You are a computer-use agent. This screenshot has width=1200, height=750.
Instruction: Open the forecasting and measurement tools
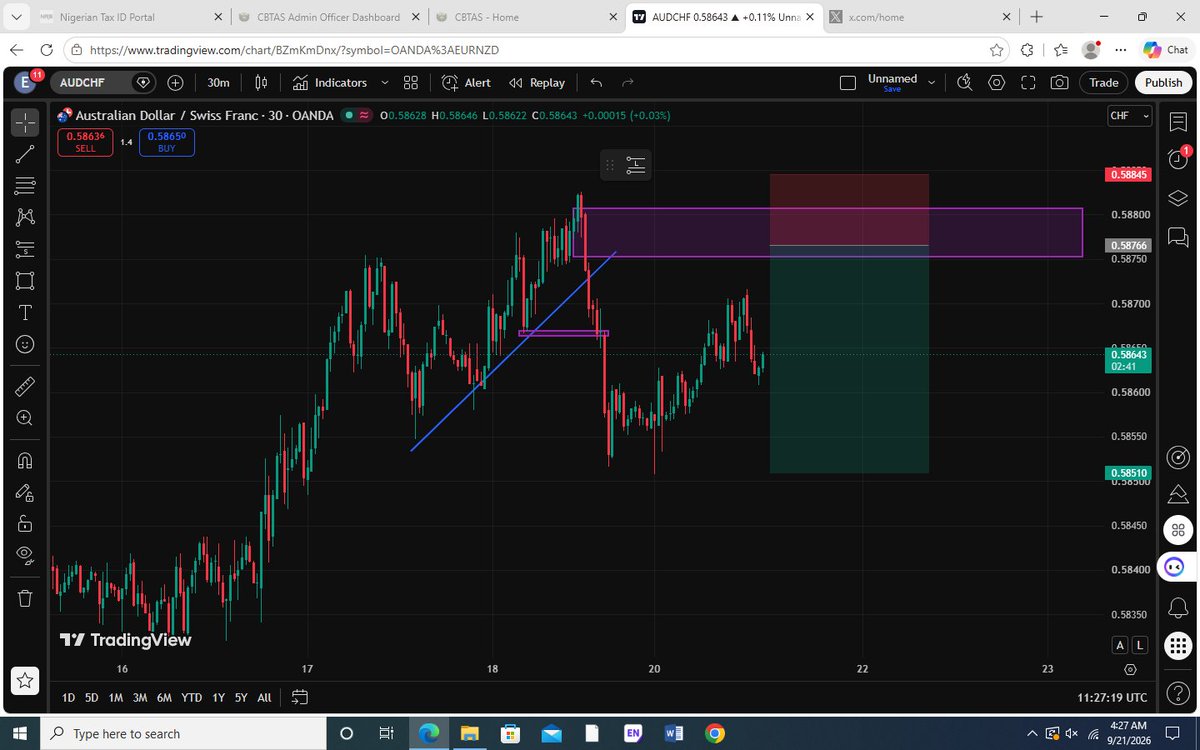(25, 248)
